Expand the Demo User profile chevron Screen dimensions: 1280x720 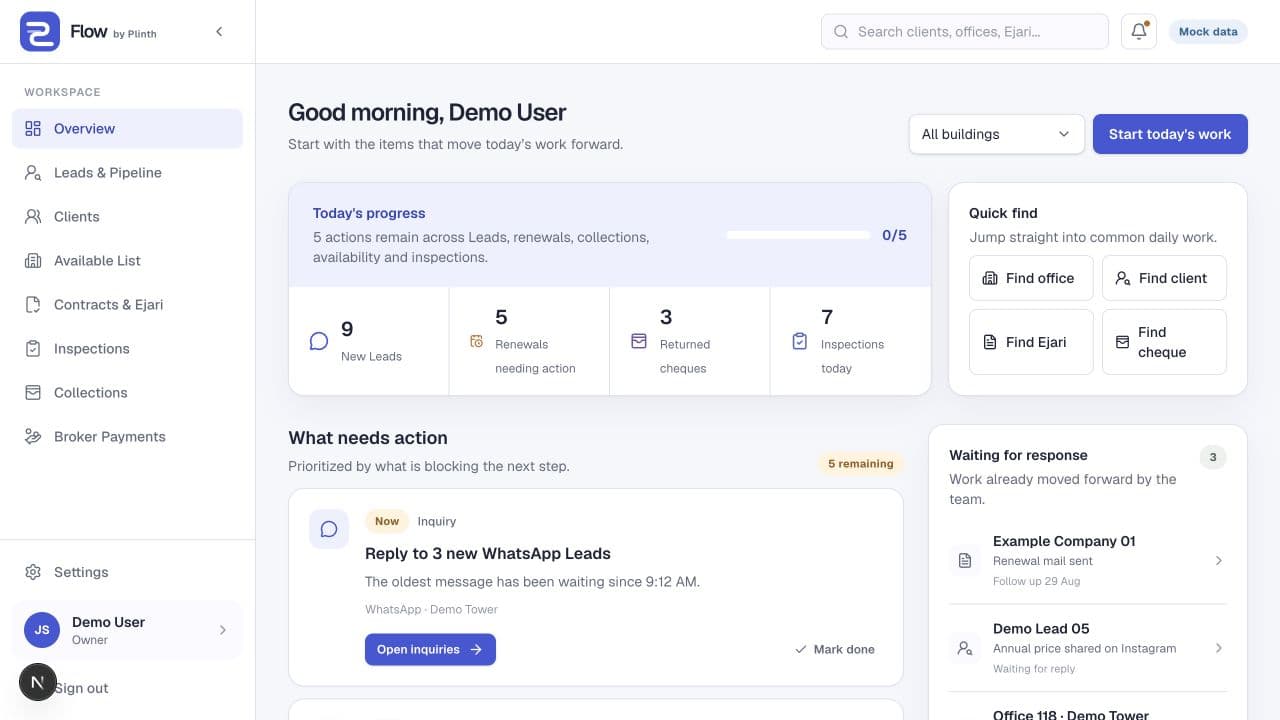222,630
